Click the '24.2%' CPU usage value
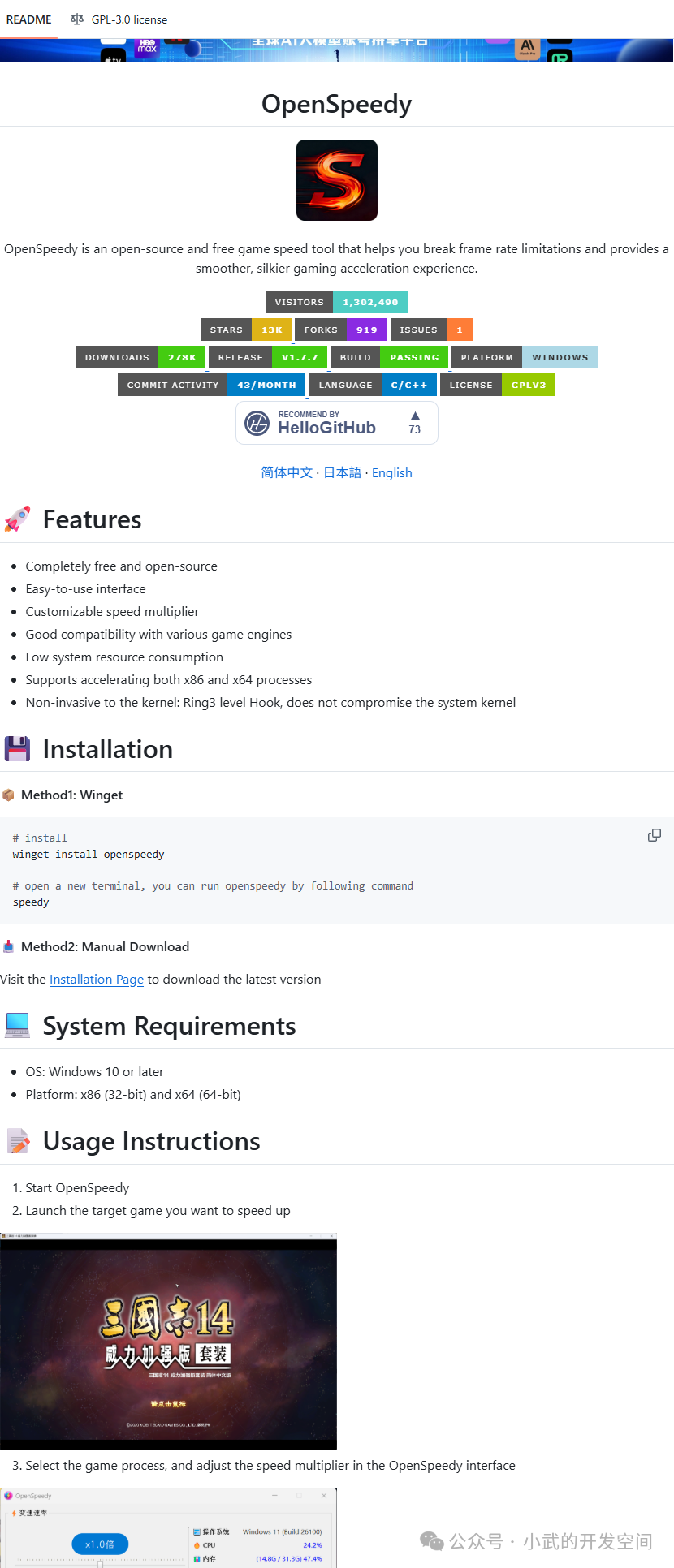Viewport: 674px width, 1568px height. tap(313, 1545)
